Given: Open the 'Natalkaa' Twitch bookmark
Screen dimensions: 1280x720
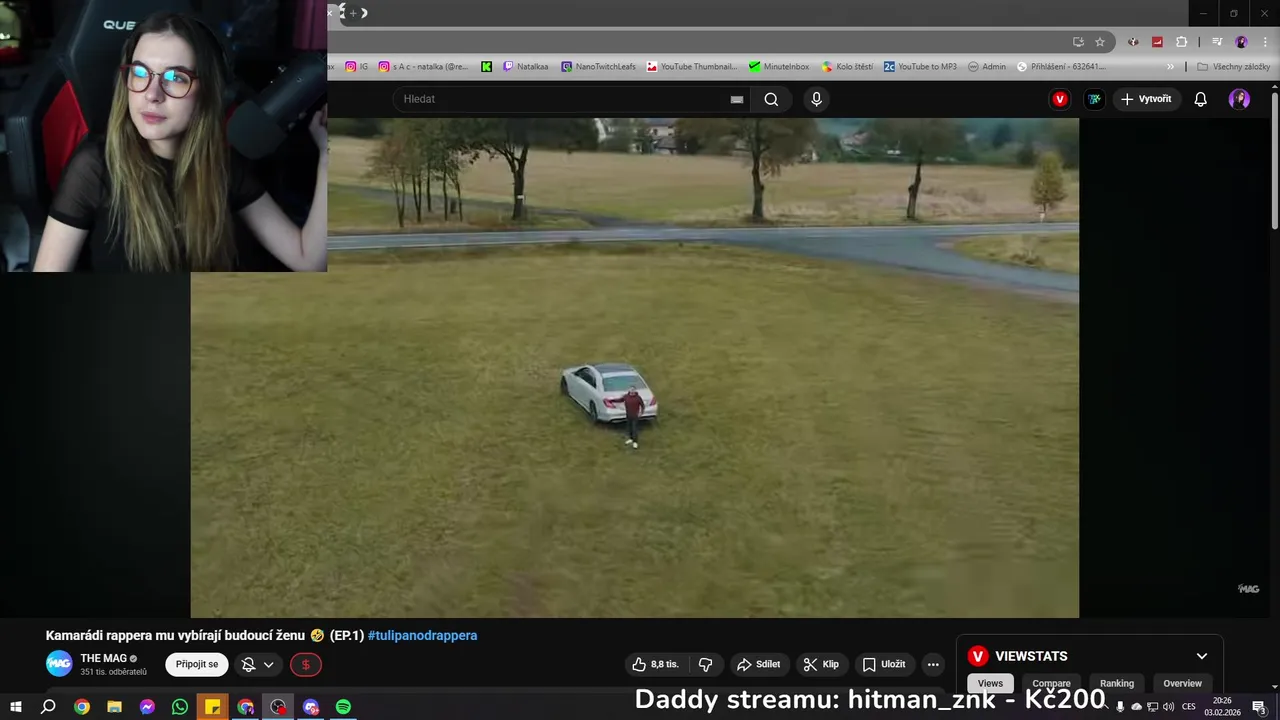Looking at the screenshot, I should pos(525,67).
